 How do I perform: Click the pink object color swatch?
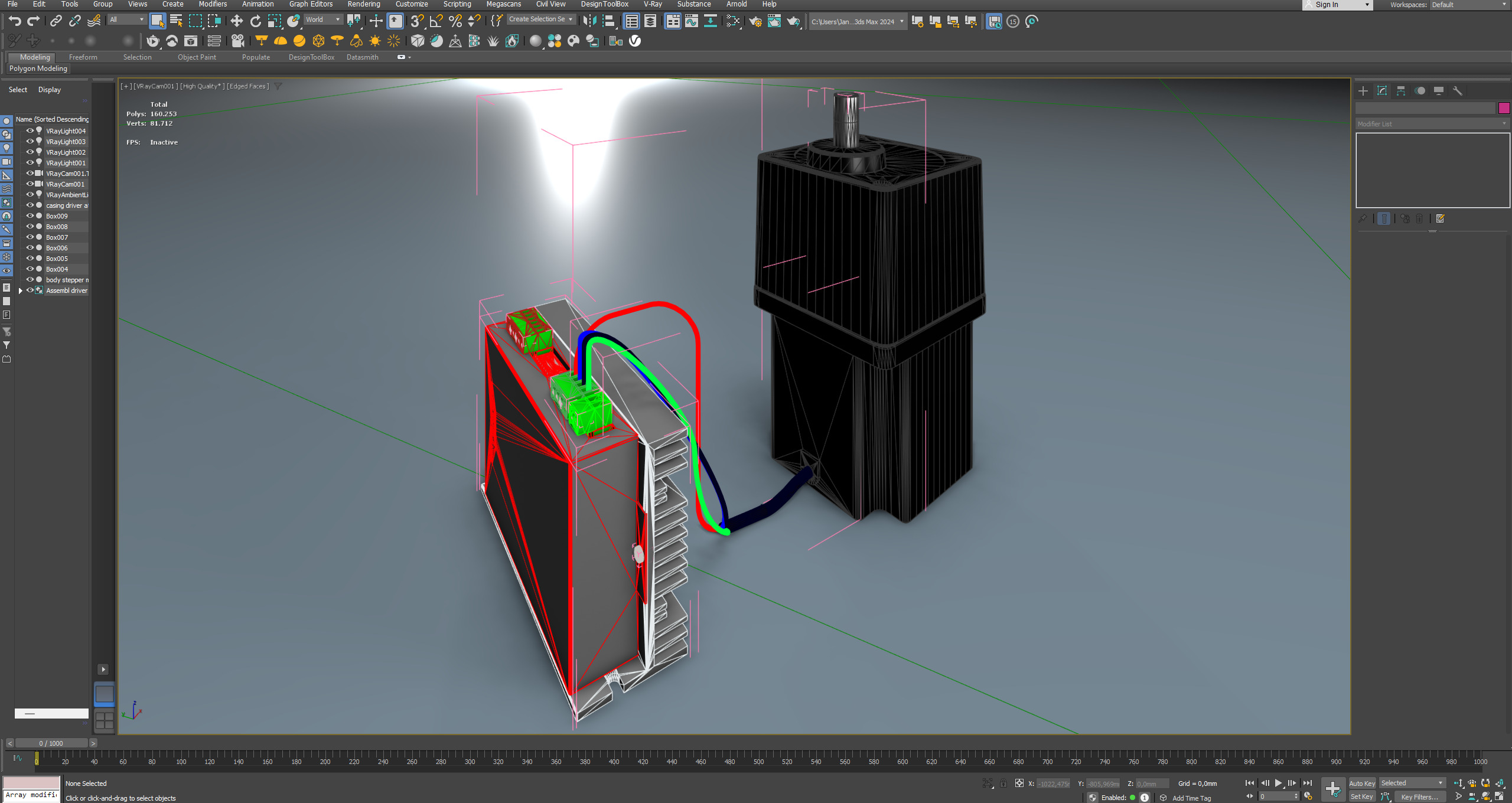pyautogui.click(x=1504, y=108)
